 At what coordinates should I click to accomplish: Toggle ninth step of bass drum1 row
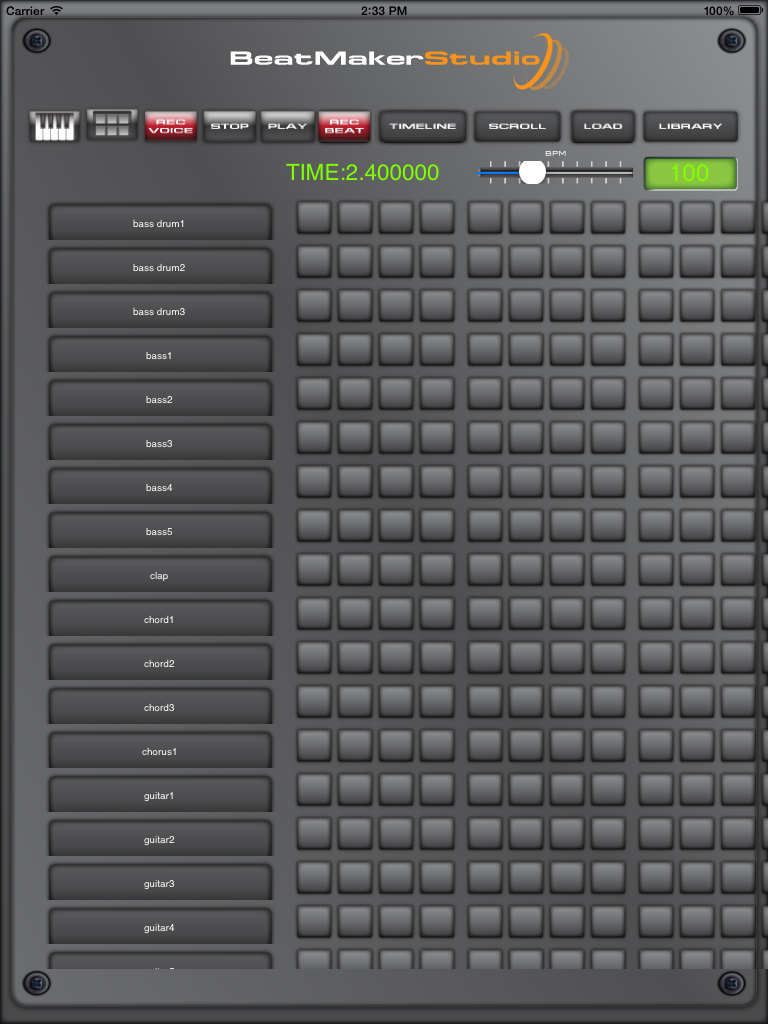coord(656,217)
